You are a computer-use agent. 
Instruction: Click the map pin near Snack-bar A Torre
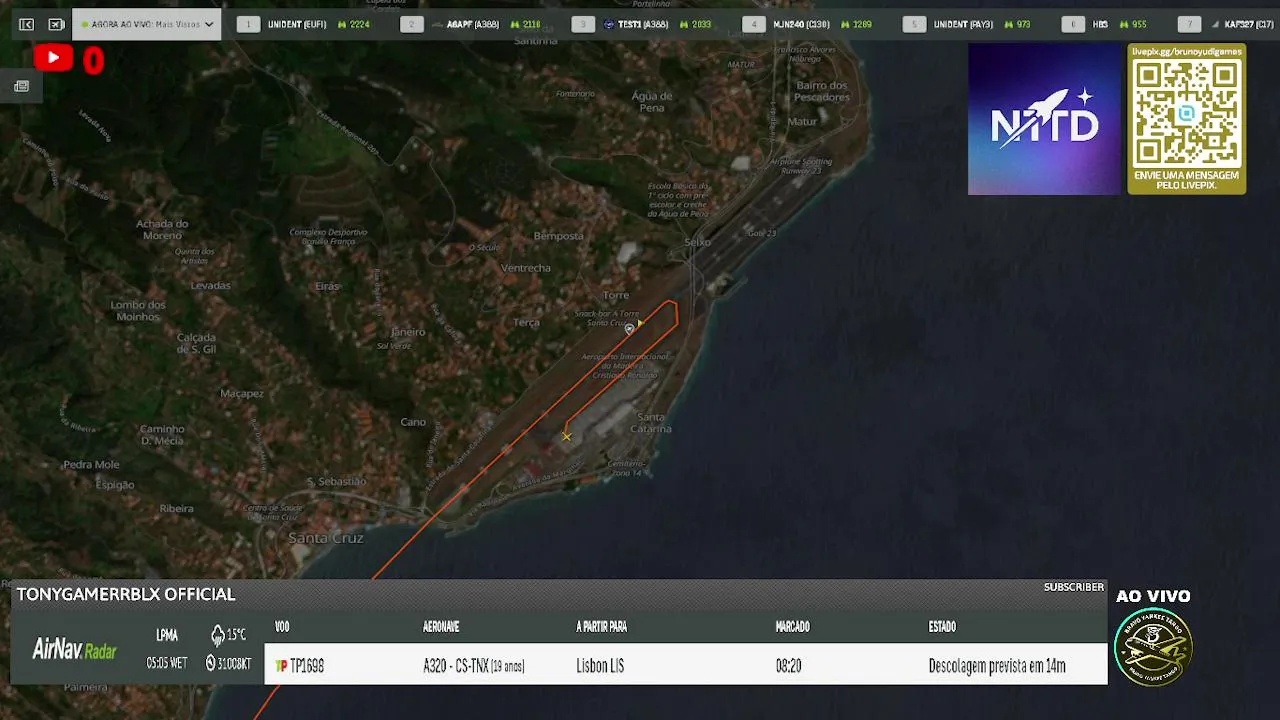click(629, 328)
